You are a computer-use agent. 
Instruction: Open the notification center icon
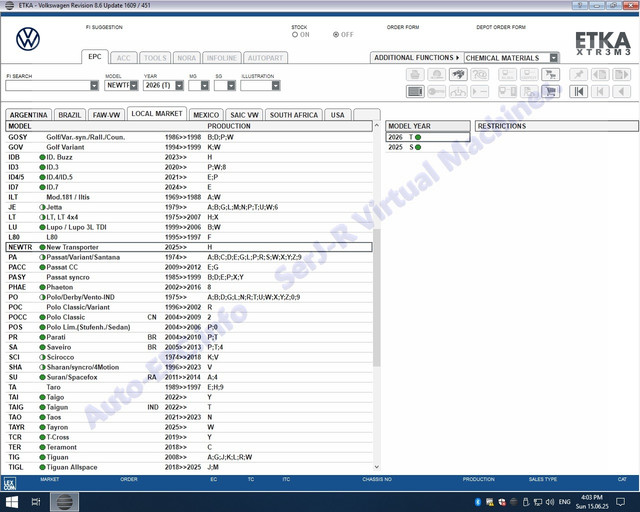tap(620, 502)
